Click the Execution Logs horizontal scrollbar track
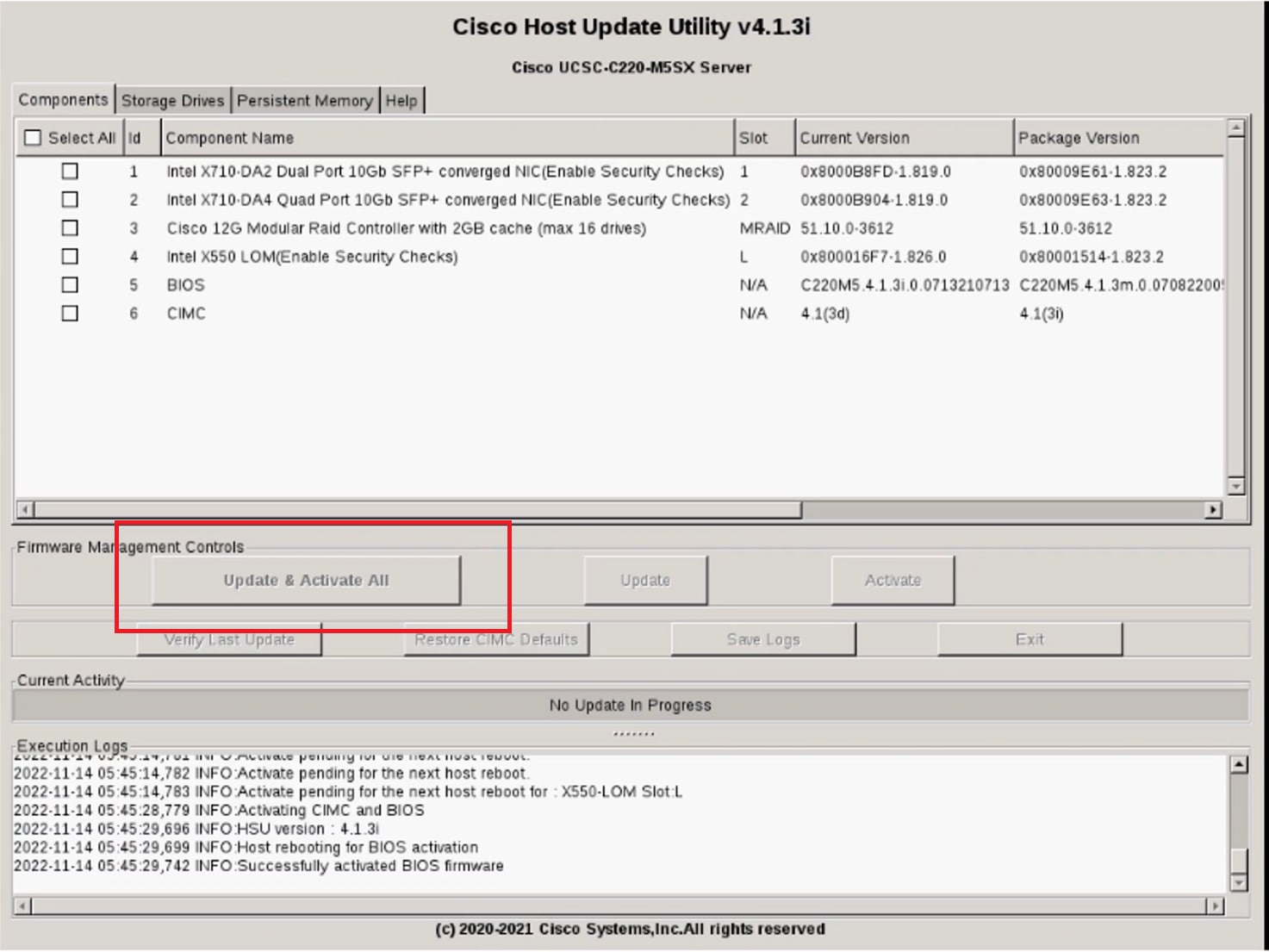The image size is (1269, 952). point(619,905)
